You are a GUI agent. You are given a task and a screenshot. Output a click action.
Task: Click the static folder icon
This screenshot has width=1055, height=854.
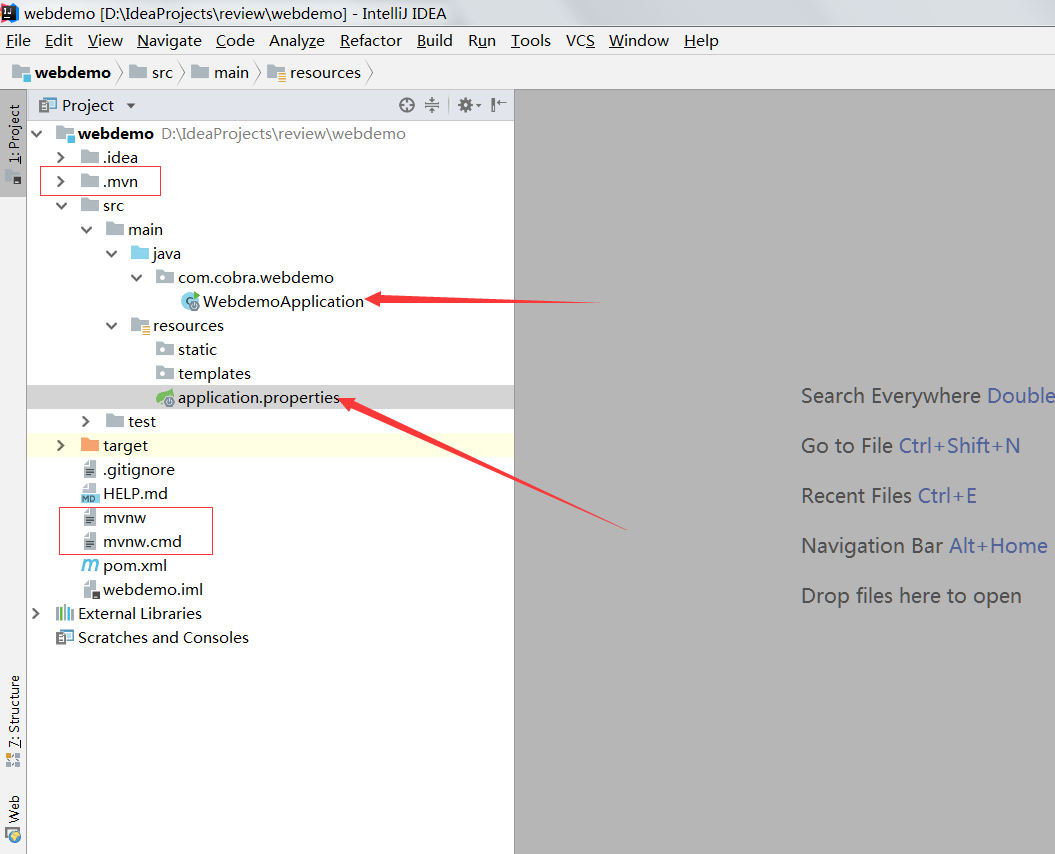tap(165, 349)
